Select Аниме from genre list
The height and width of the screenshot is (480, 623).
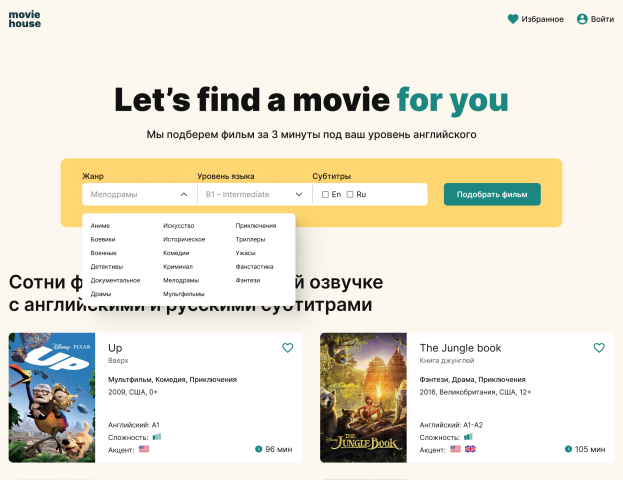click(100, 226)
